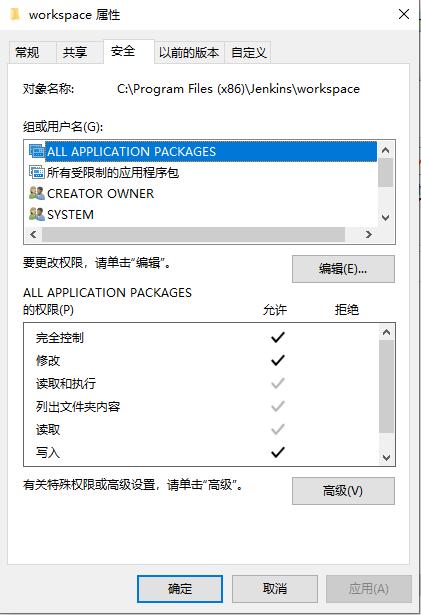
Task: Click the user list scroll-up arrow
Action: [386, 150]
